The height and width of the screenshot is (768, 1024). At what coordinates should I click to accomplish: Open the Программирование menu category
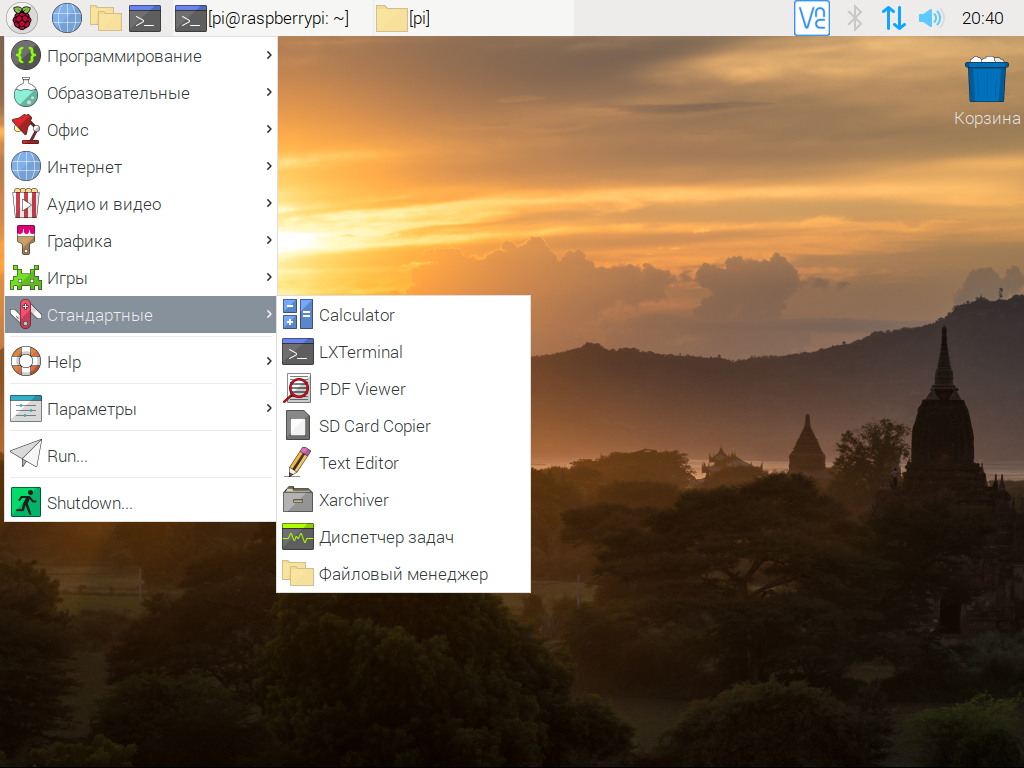[141, 56]
